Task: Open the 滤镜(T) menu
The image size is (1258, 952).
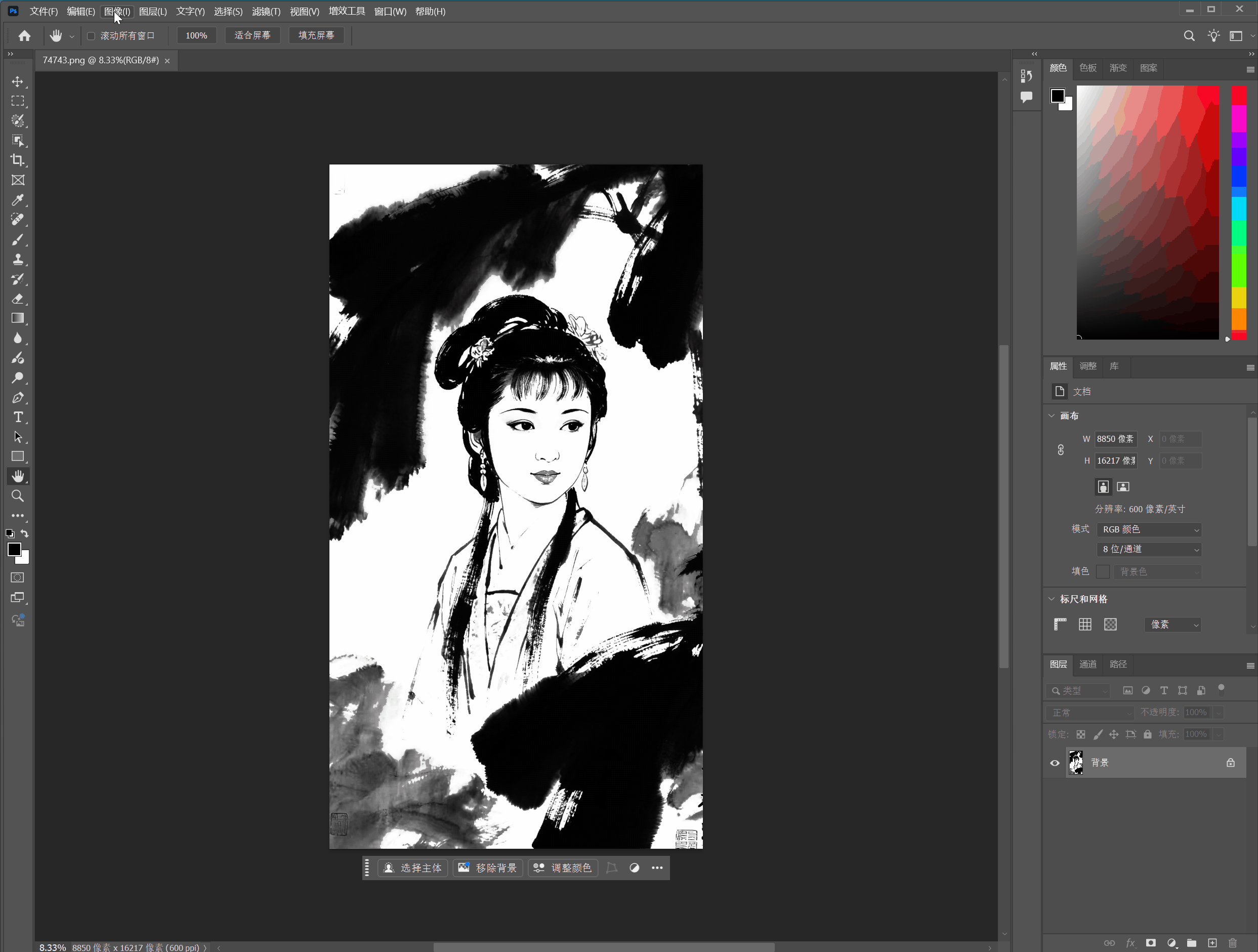Action: pyautogui.click(x=266, y=11)
